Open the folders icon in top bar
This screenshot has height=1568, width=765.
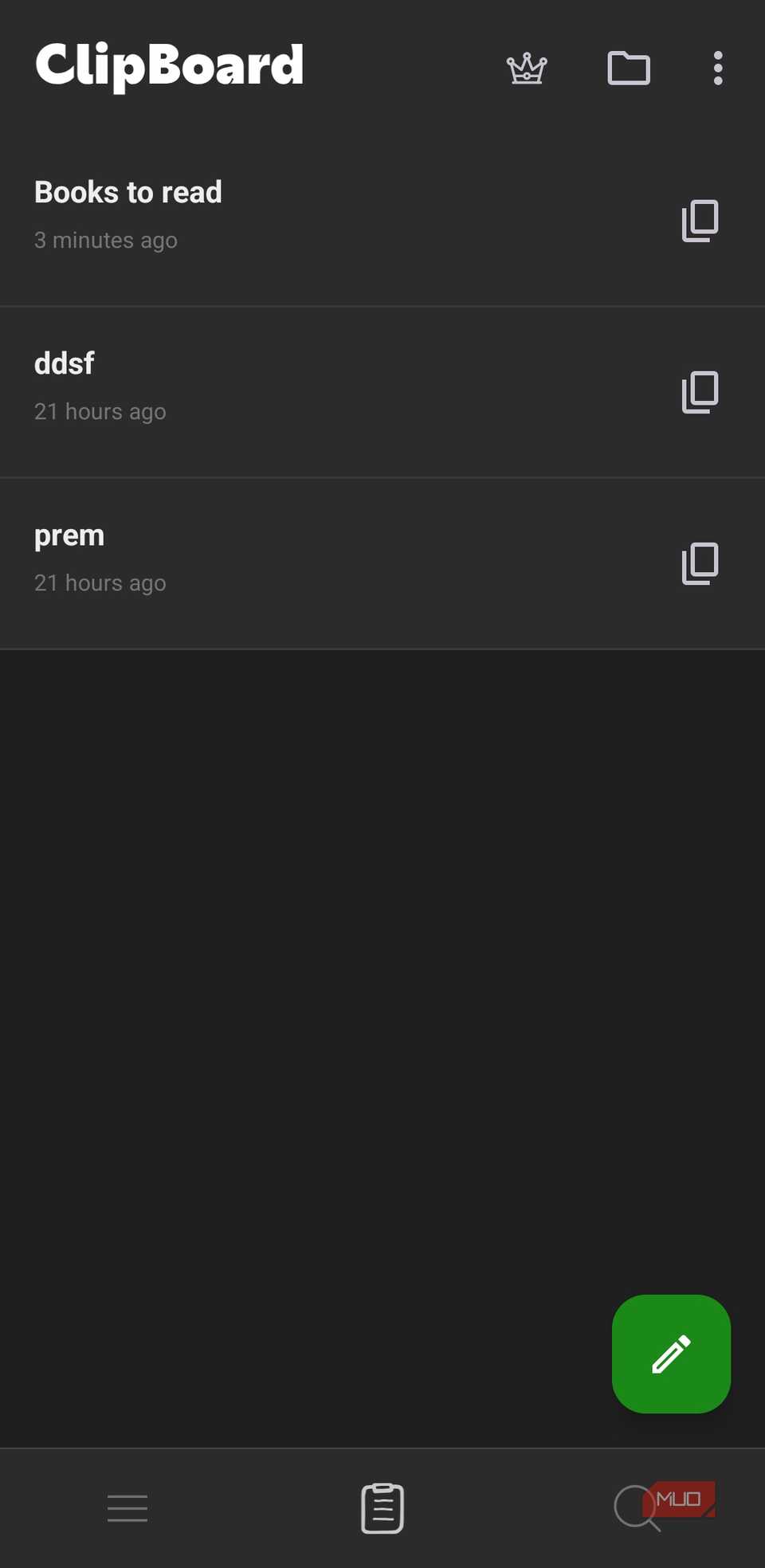629,69
